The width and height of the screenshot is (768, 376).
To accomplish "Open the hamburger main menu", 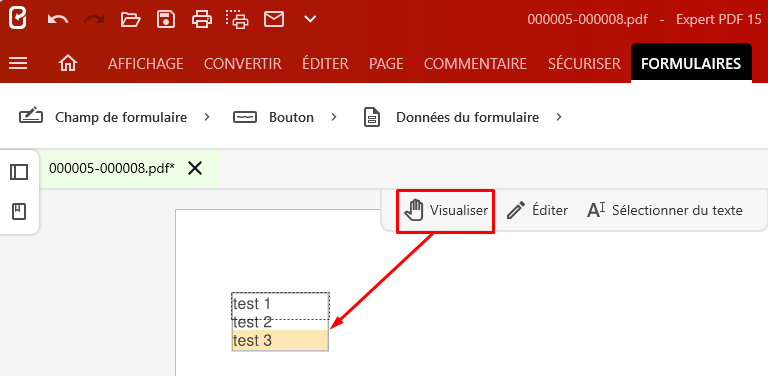I will coord(18,63).
